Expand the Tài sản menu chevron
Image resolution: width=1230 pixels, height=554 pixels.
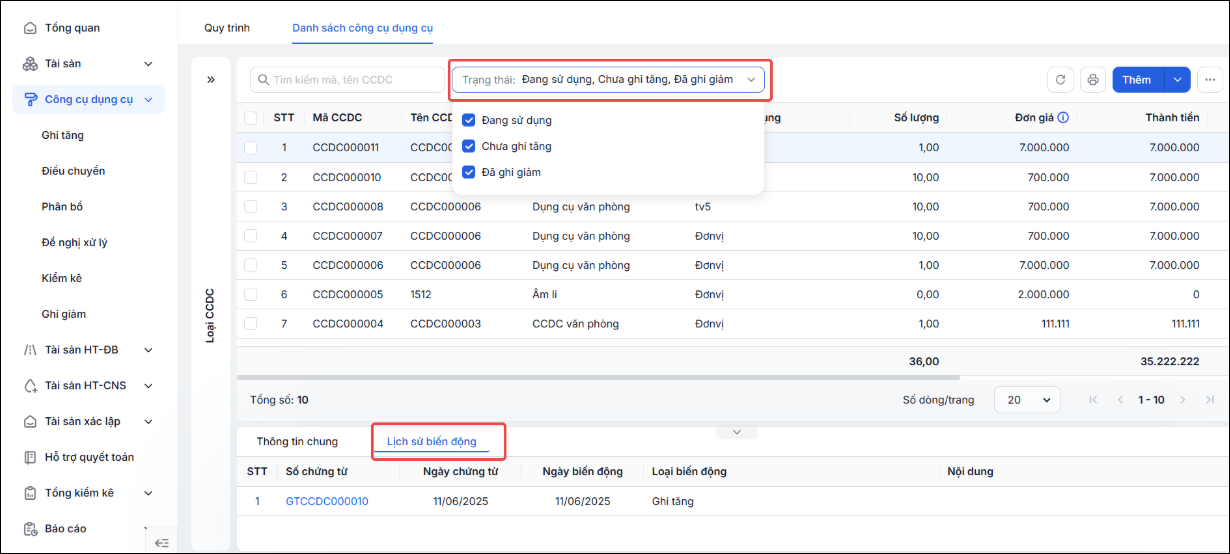tap(148, 64)
